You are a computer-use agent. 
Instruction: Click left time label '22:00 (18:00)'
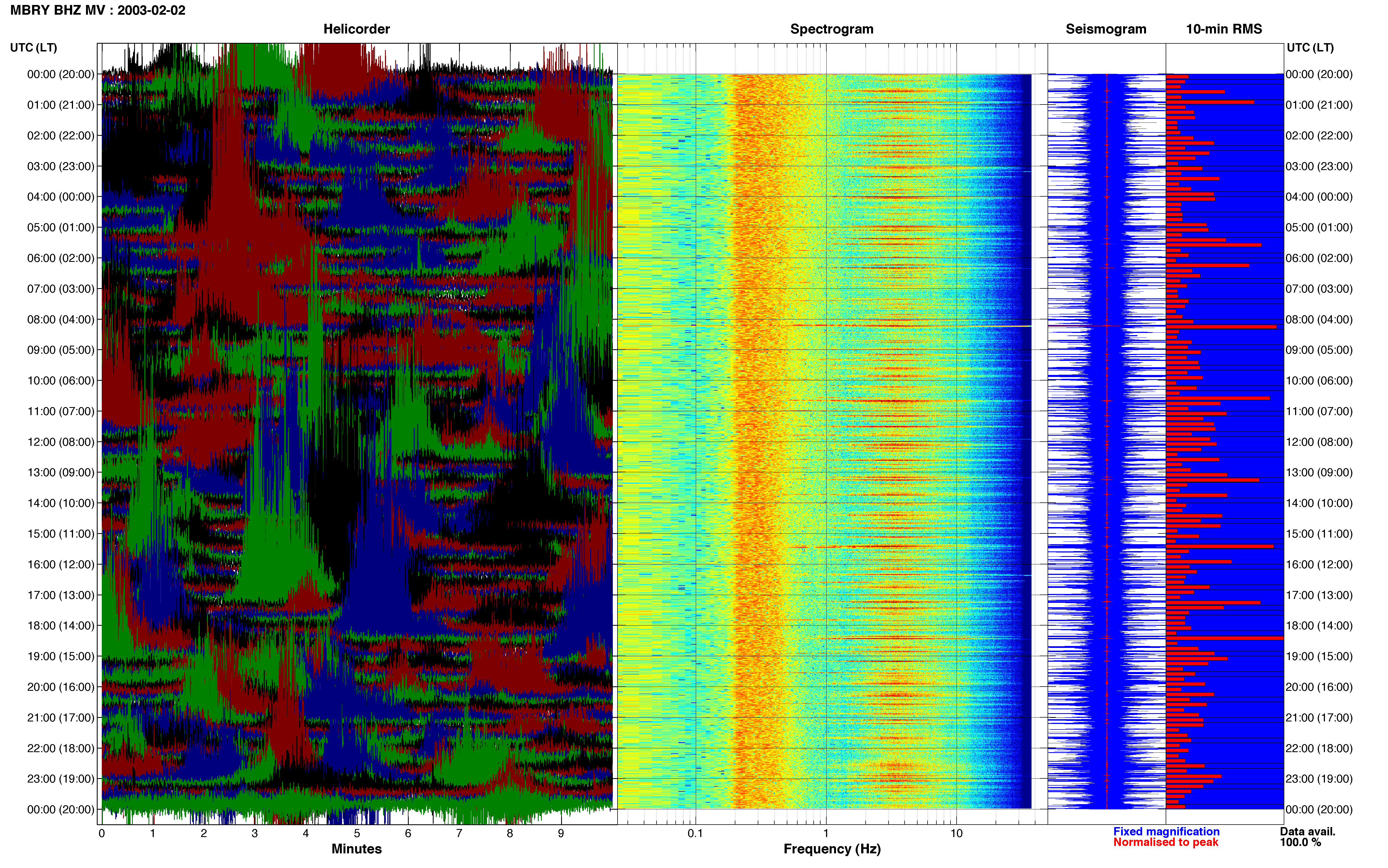[61, 748]
